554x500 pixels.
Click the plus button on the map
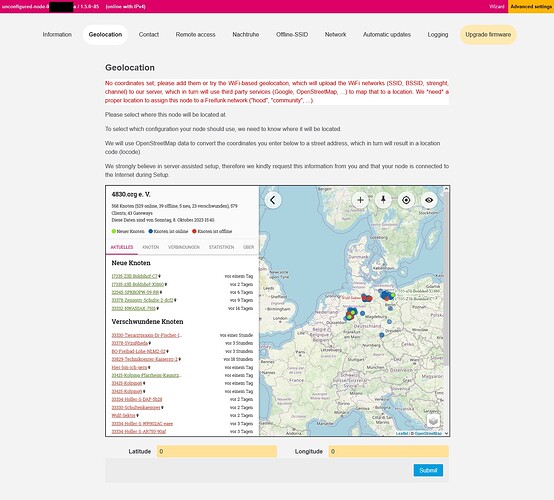[360, 200]
